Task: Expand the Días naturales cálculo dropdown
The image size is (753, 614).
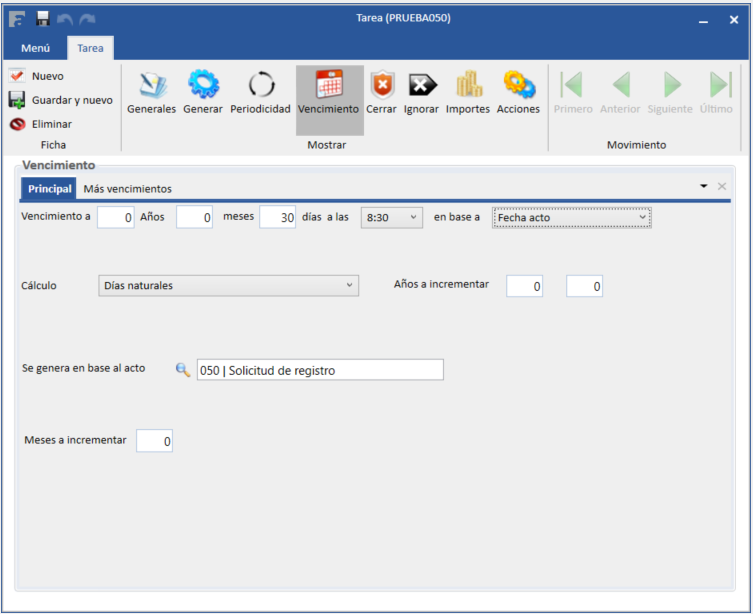Action: click(x=229, y=286)
